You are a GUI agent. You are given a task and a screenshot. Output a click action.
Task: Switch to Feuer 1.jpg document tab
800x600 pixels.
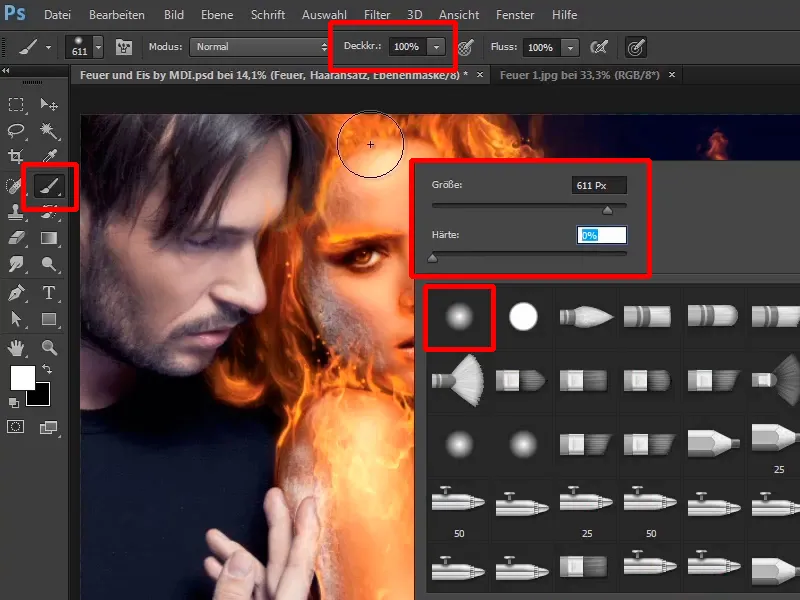(580, 75)
